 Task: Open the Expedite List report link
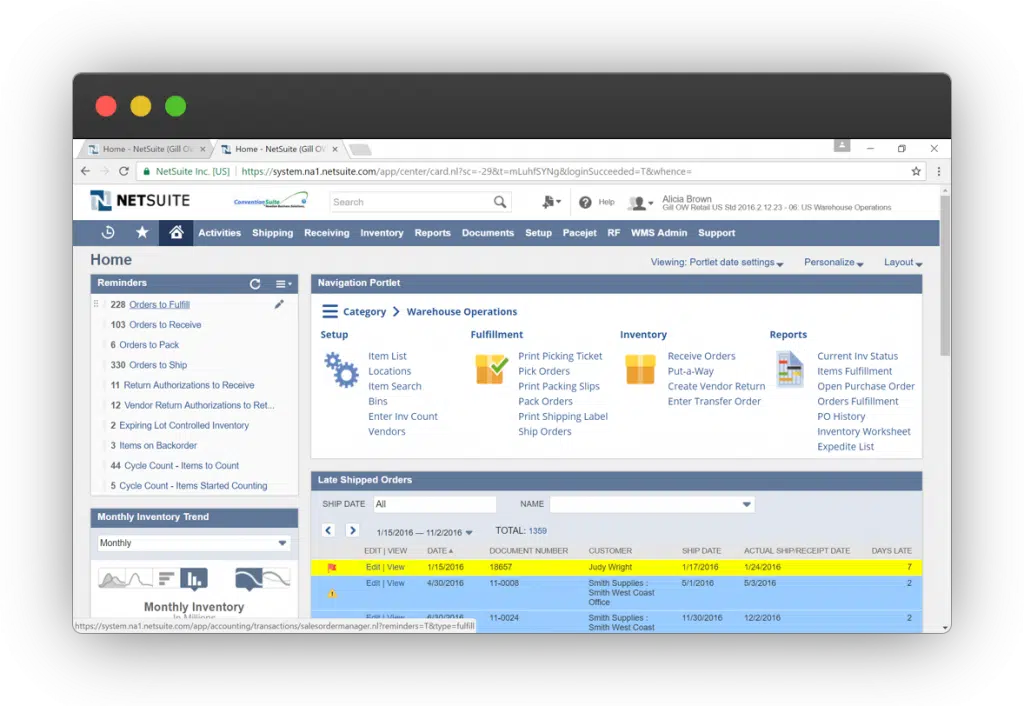846,447
